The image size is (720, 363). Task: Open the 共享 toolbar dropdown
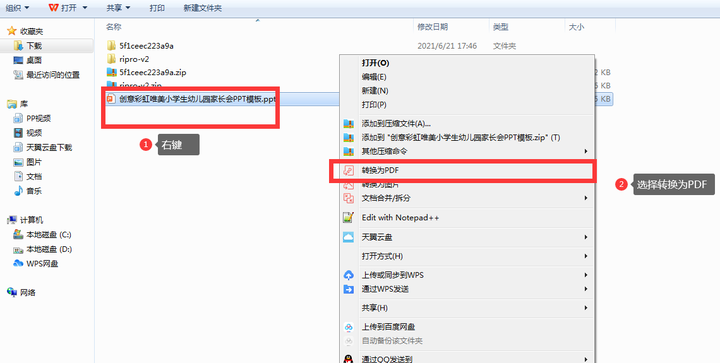click(x=118, y=8)
